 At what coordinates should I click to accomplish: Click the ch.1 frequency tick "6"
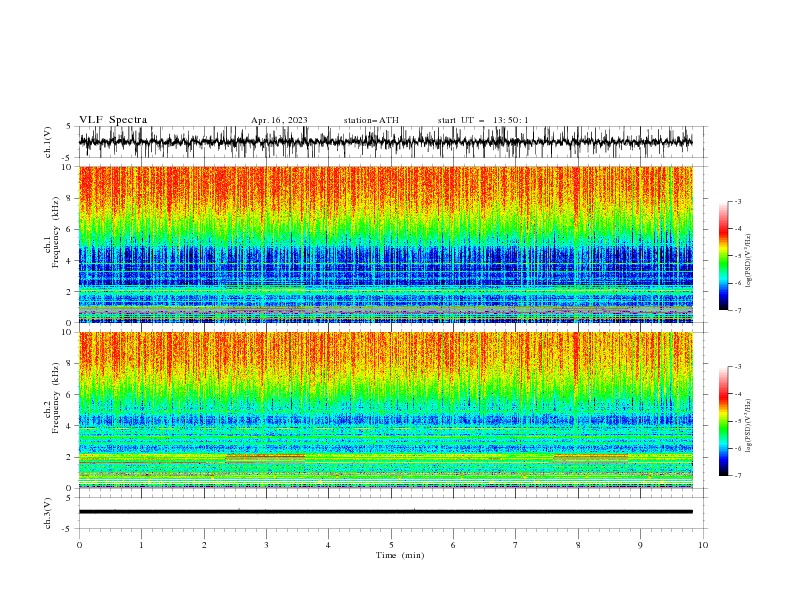click(68, 230)
